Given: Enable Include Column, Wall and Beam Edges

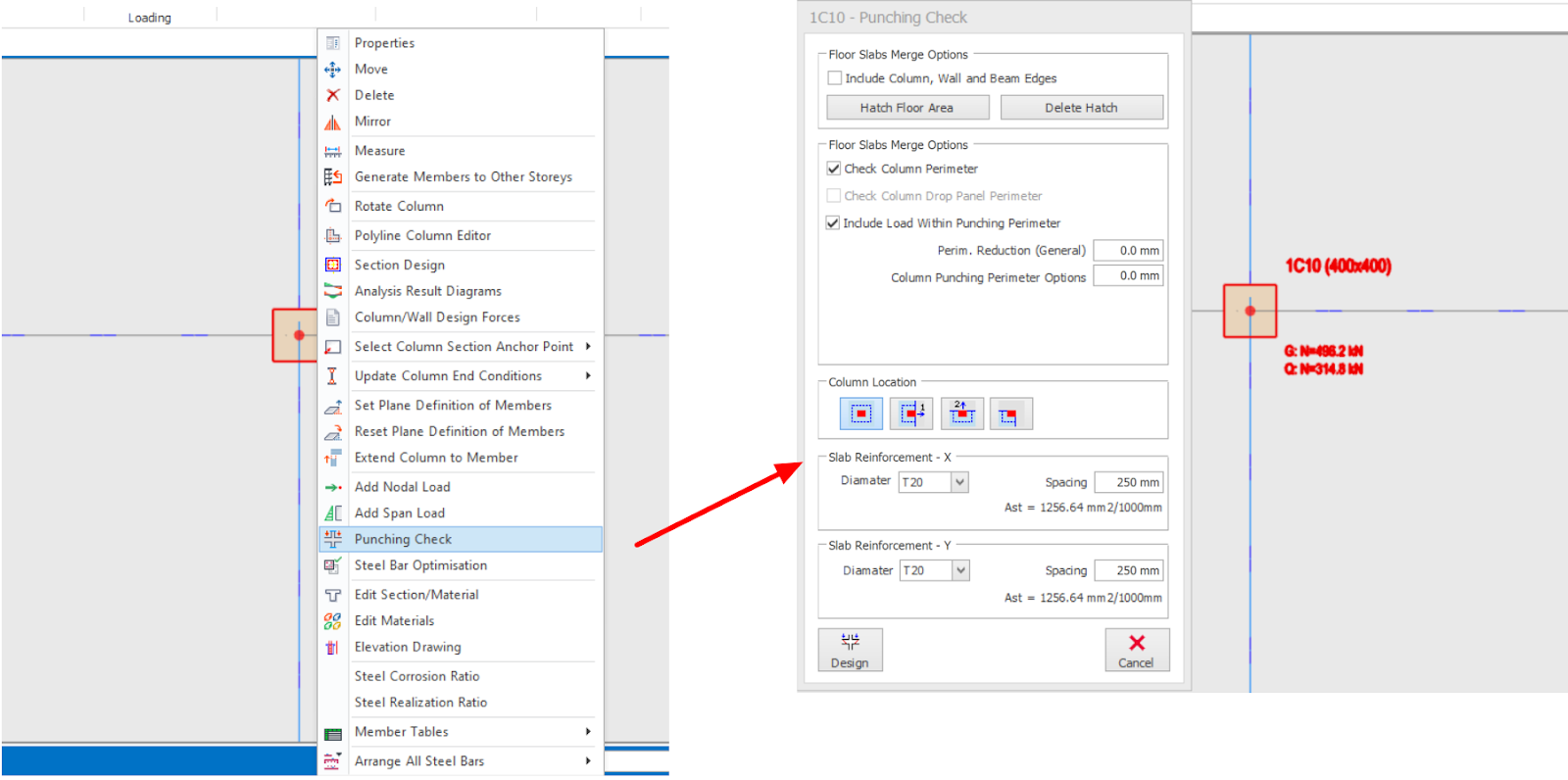Looking at the screenshot, I should click(835, 78).
